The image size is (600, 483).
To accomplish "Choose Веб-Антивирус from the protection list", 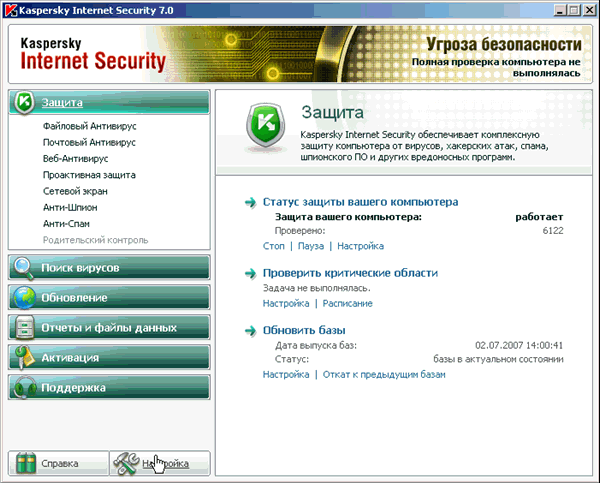I will (x=76, y=159).
